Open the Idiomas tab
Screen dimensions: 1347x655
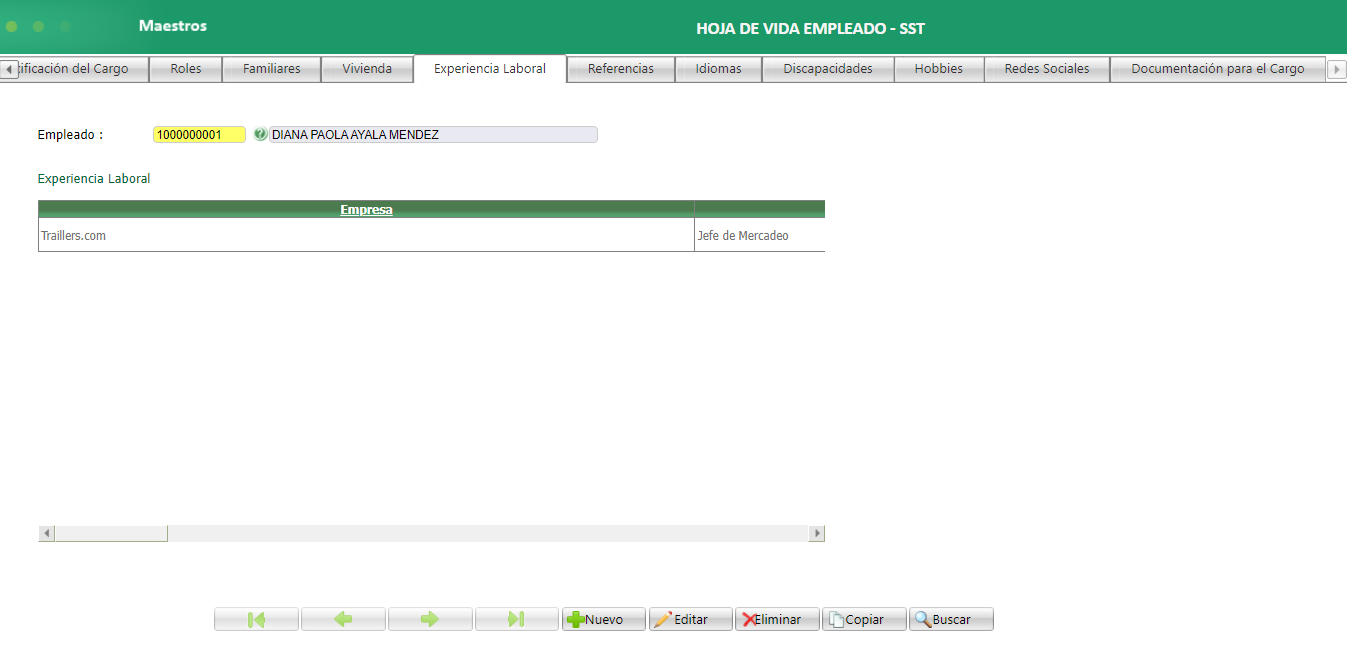[x=718, y=68]
